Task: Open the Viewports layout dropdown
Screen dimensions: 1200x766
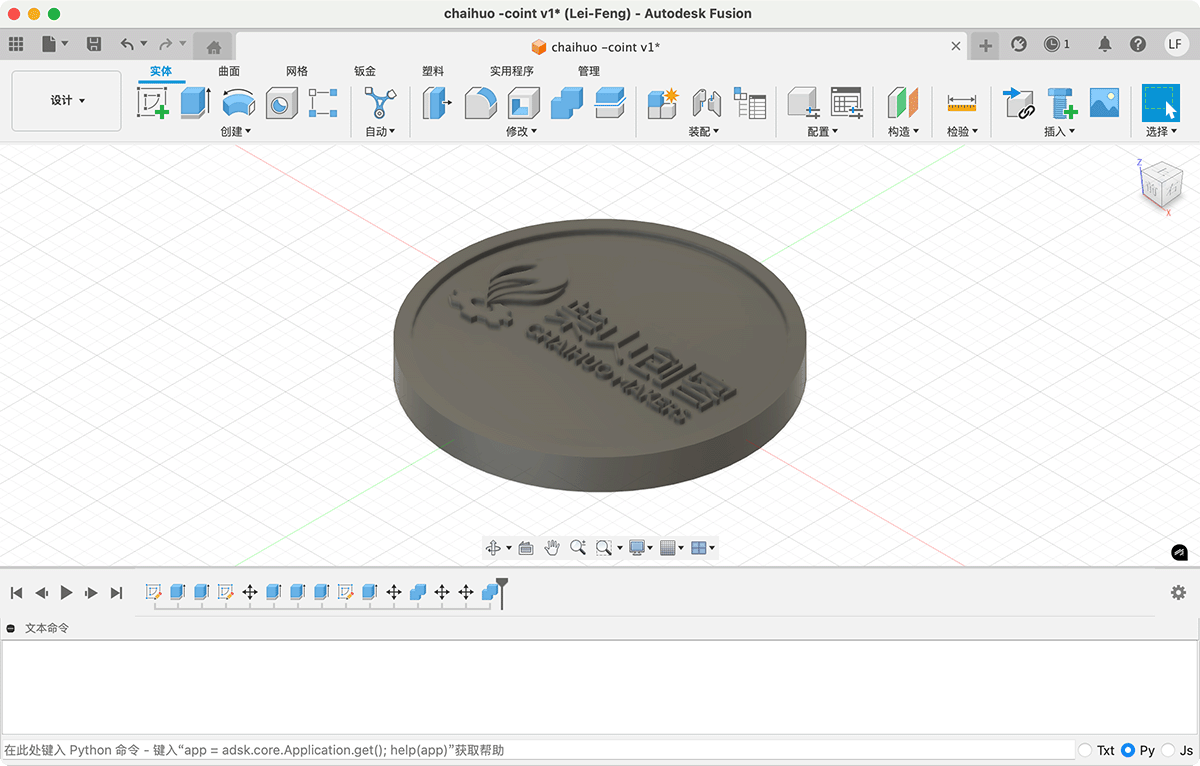Action: click(703, 547)
